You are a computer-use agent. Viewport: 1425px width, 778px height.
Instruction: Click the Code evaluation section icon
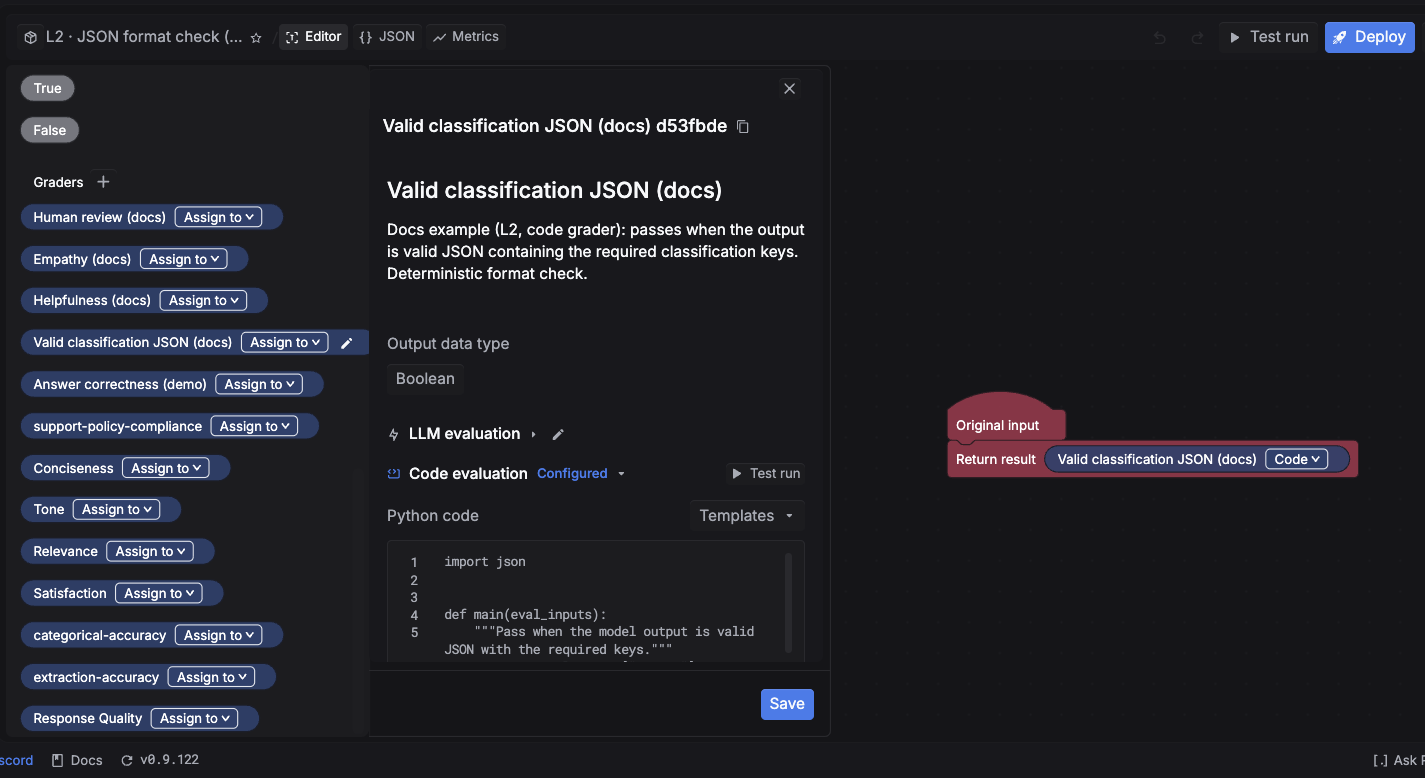pyautogui.click(x=394, y=474)
